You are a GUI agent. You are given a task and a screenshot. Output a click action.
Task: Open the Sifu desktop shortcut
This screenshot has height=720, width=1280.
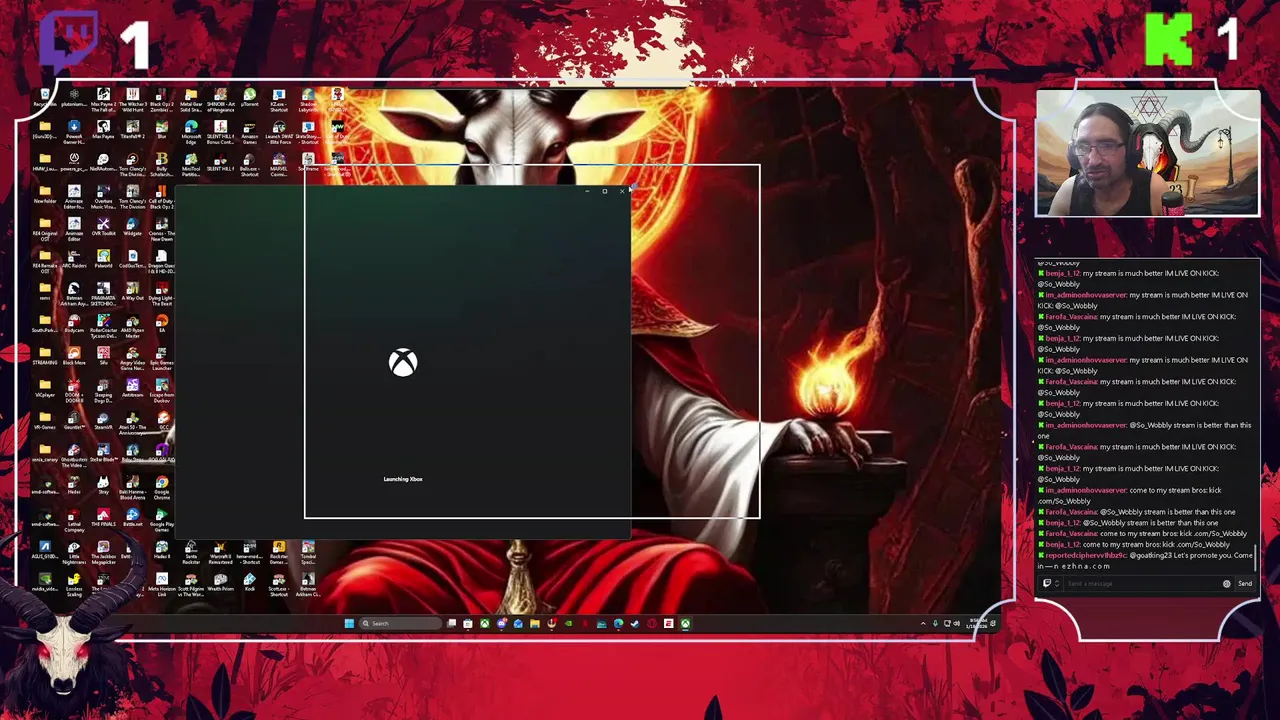coord(103,356)
